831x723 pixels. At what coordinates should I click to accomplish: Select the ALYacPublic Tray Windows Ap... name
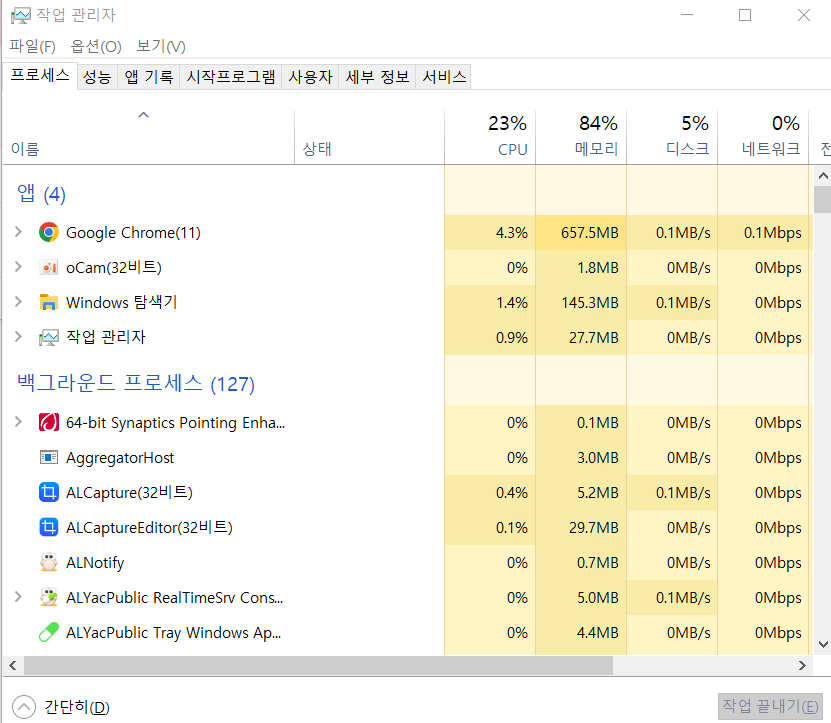click(173, 633)
